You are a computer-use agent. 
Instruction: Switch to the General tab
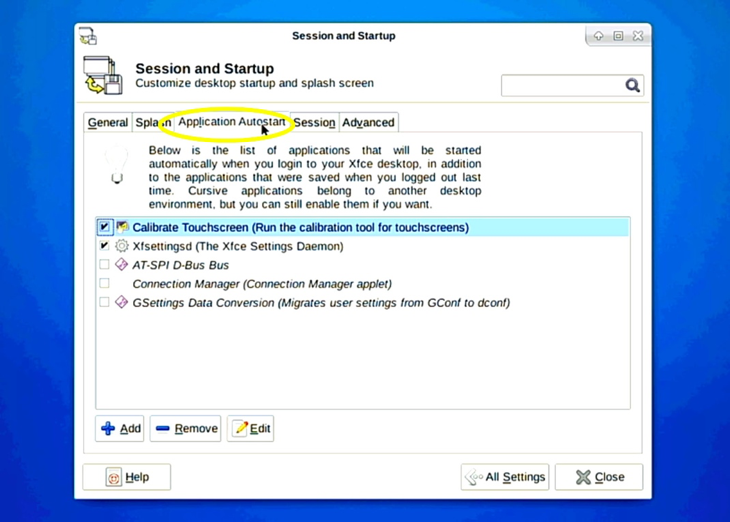[107, 122]
